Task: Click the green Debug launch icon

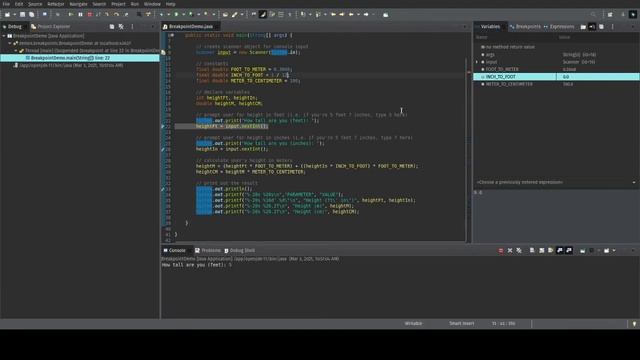Action: coord(161,14)
